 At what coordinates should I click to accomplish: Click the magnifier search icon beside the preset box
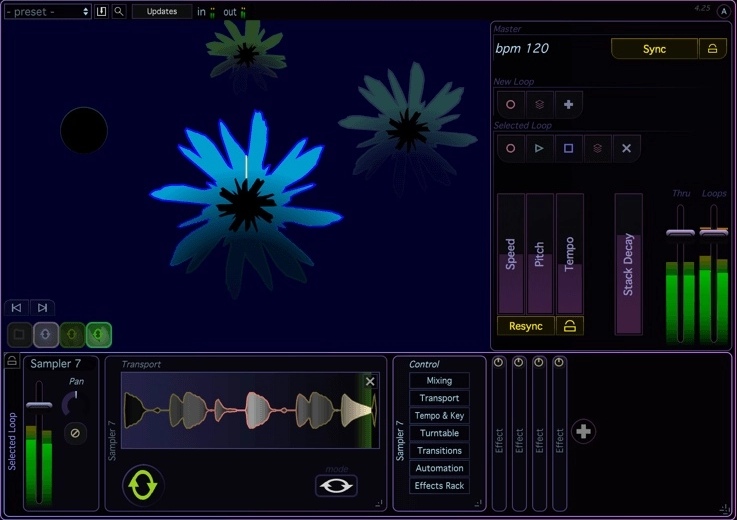point(119,11)
